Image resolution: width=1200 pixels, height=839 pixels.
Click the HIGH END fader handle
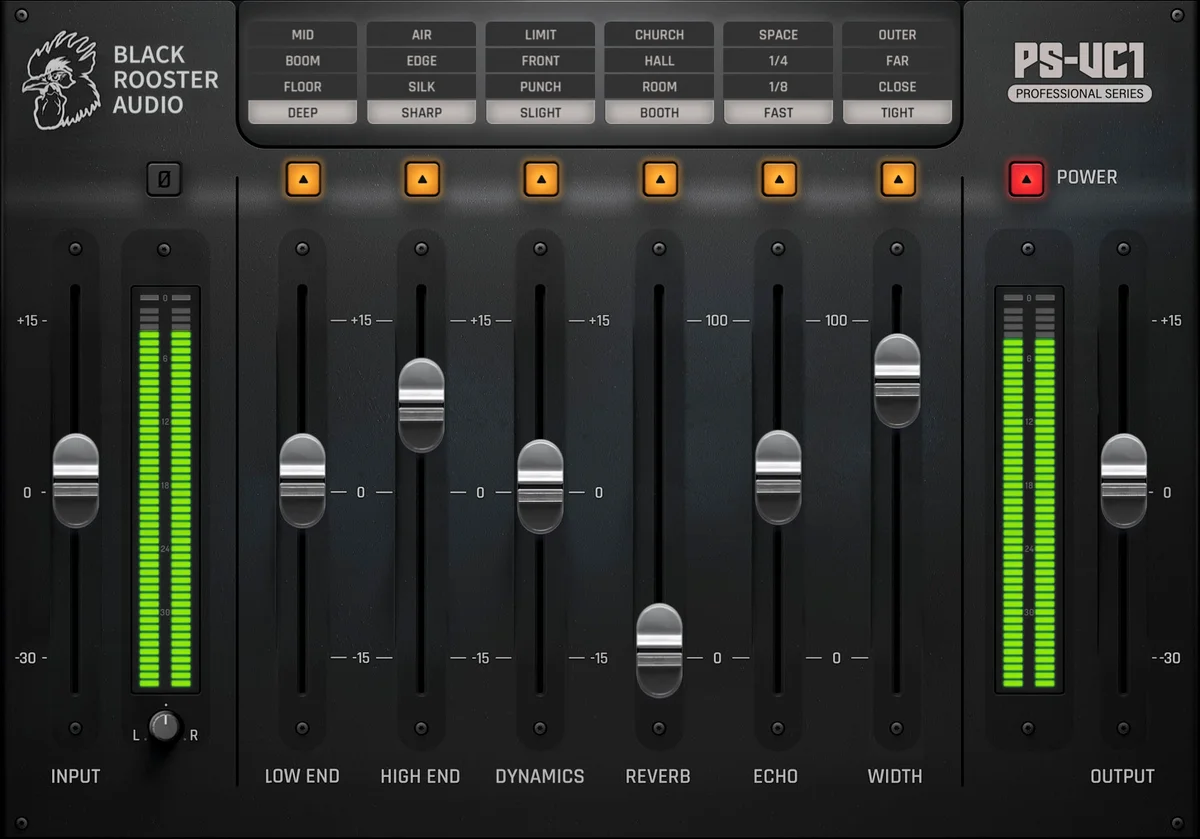click(x=421, y=405)
